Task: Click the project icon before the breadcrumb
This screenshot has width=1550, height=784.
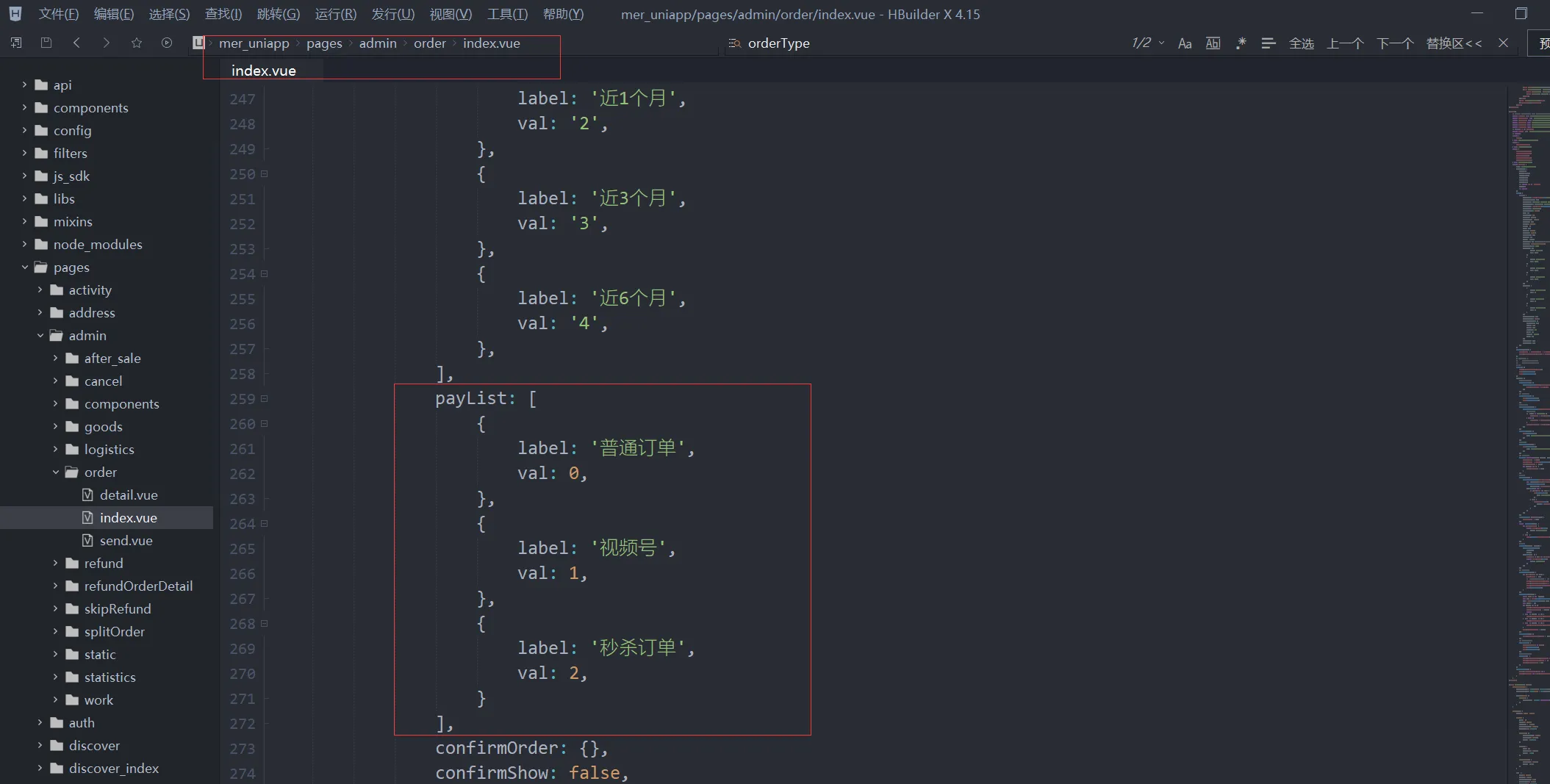Action: (198, 43)
